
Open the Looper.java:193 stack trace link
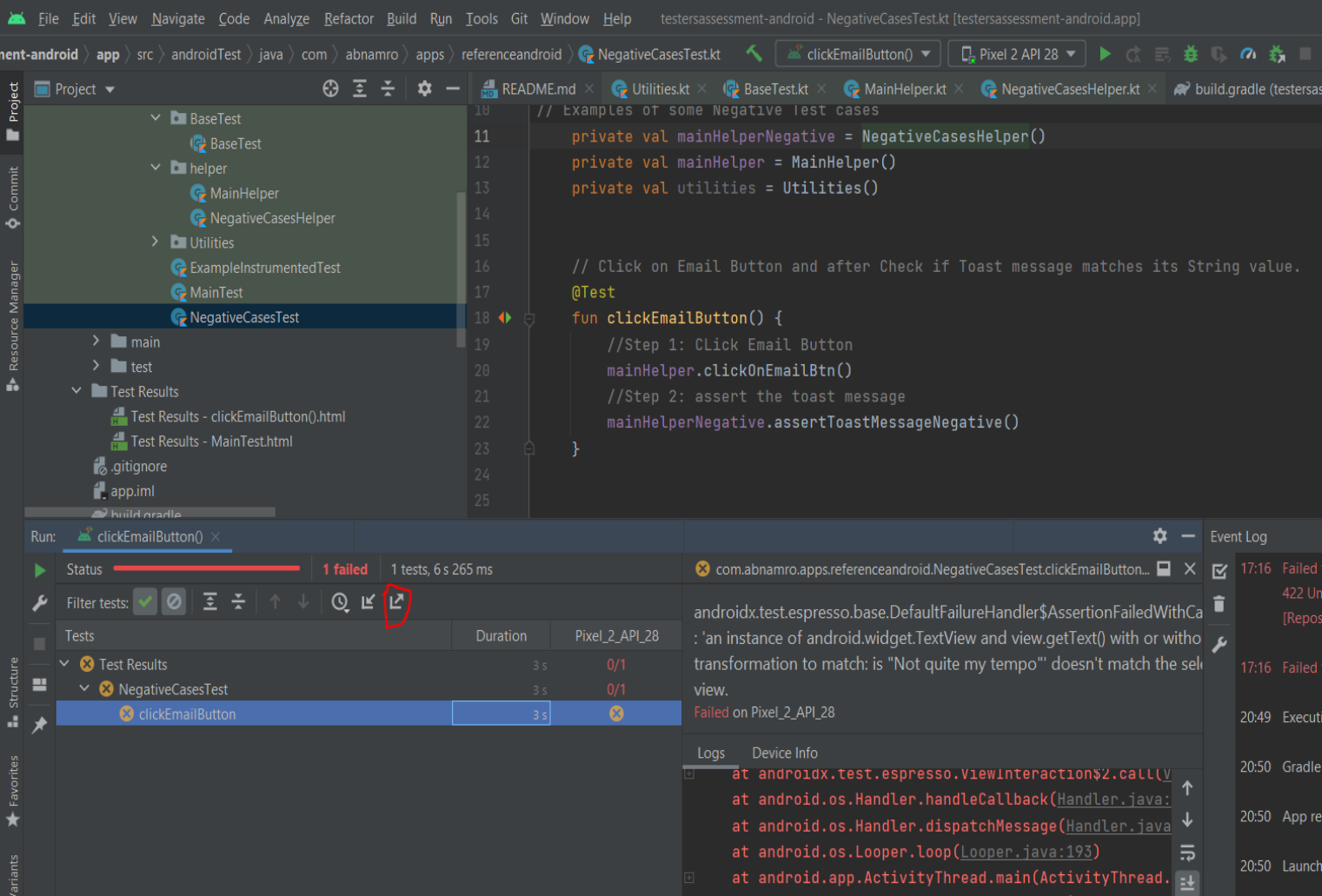[x=1026, y=852]
